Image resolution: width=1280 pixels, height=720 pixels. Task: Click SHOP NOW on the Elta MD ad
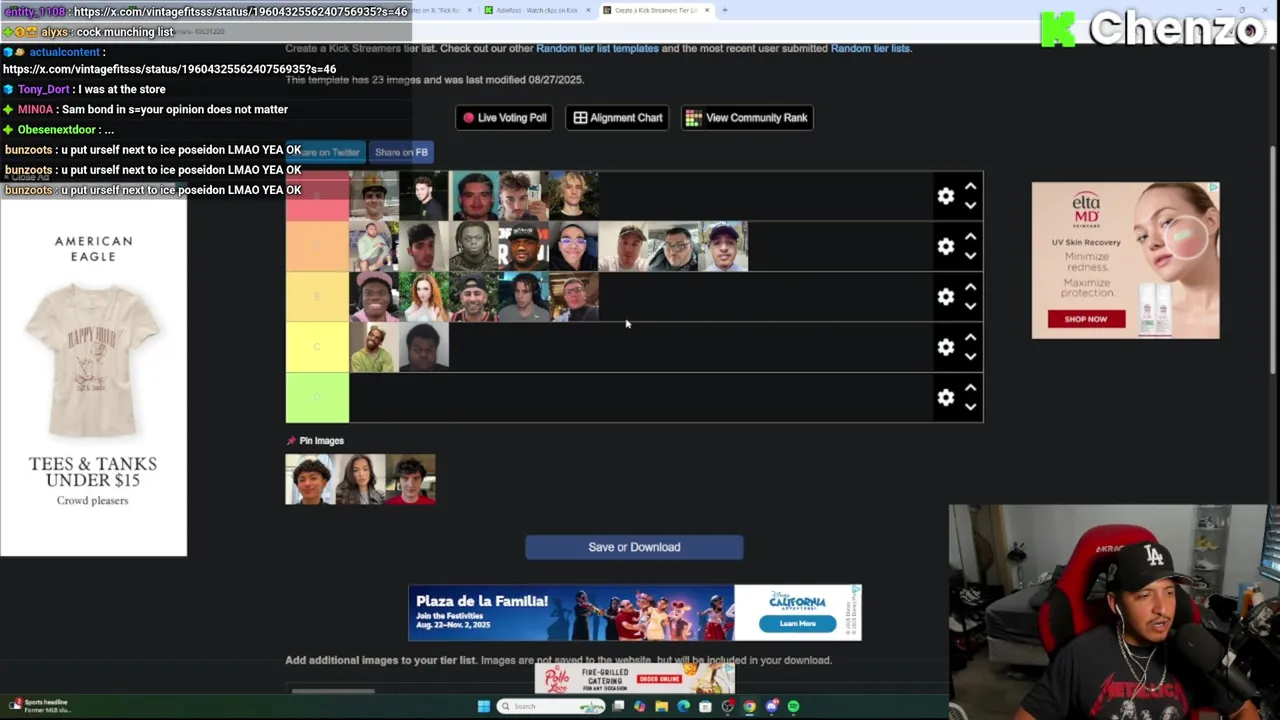click(1086, 319)
